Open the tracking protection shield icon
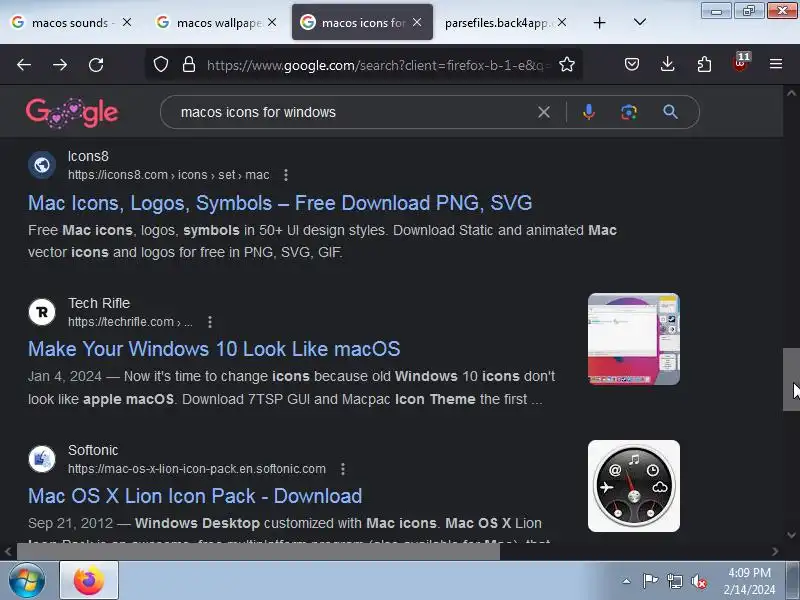The height and width of the screenshot is (600, 800). coord(161,64)
